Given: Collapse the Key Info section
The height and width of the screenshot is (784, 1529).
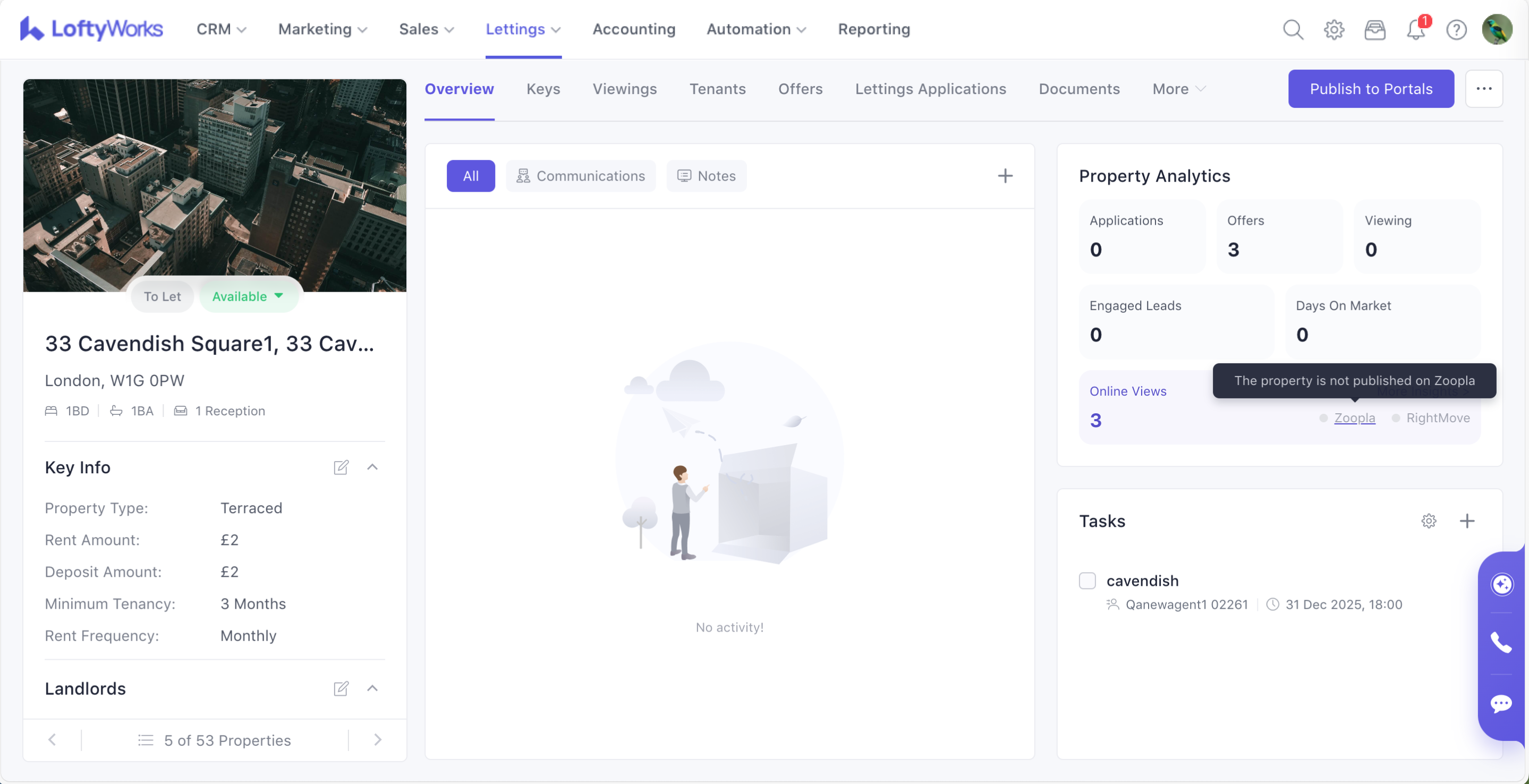Looking at the screenshot, I should [x=372, y=467].
